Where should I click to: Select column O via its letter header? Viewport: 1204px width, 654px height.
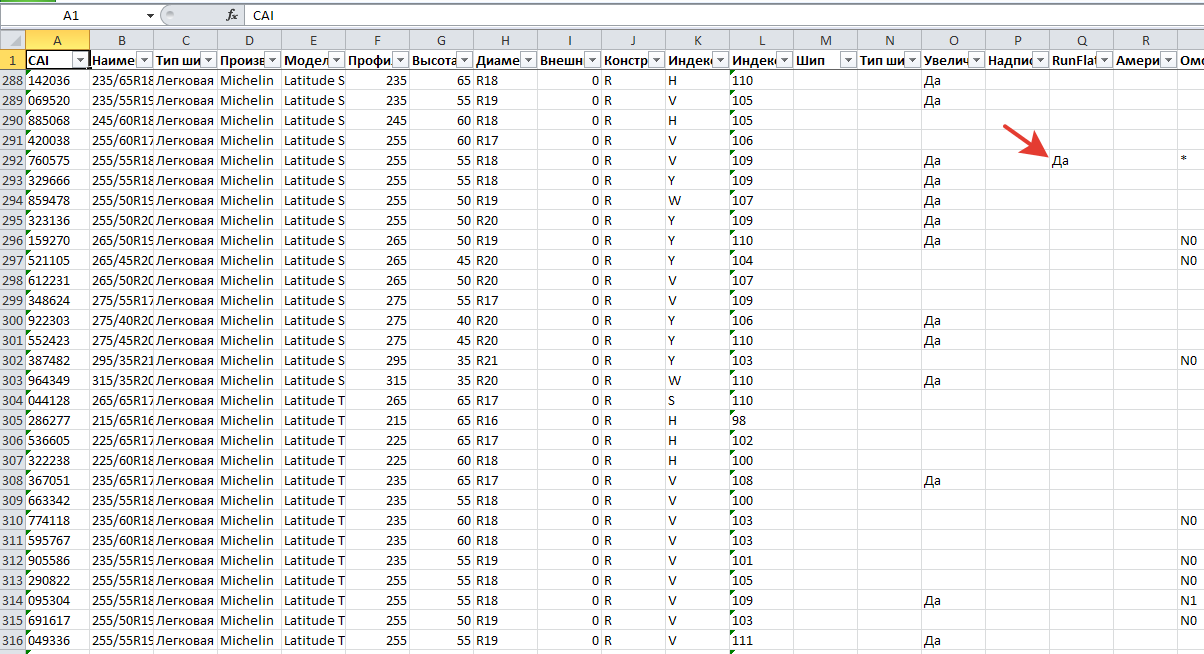953,40
